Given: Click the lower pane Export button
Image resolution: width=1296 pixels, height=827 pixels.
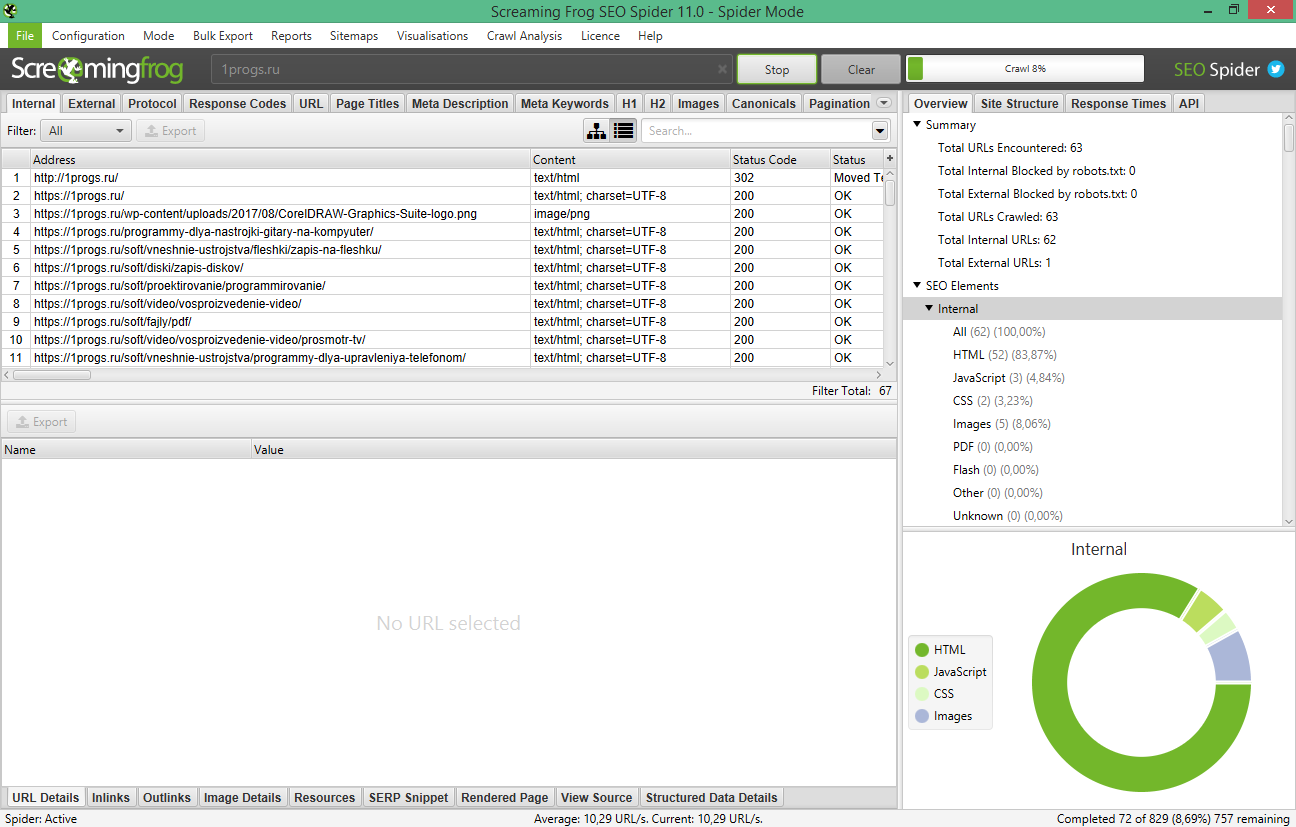Looking at the screenshot, I should point(42,422).
